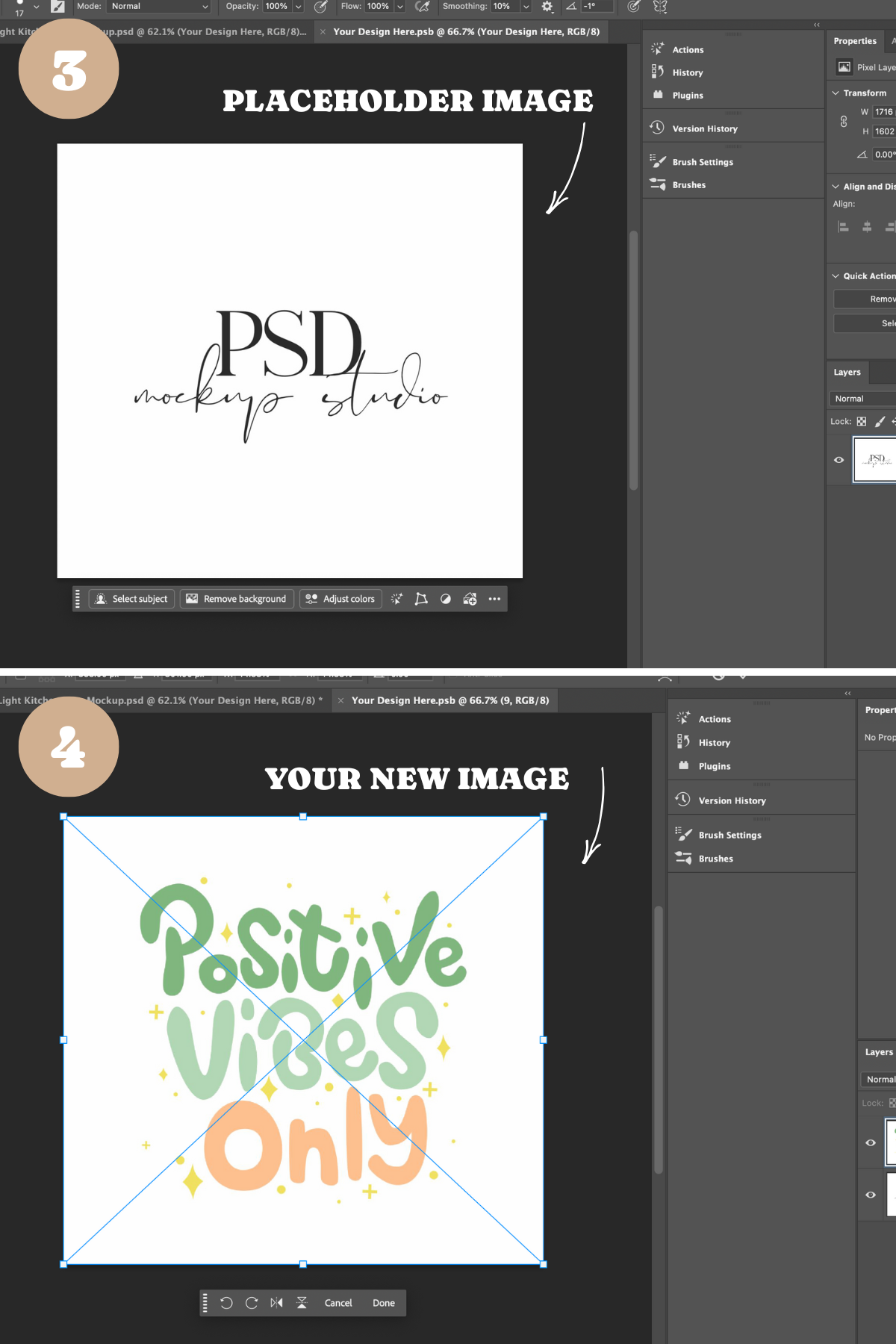Image resolution: width=896 pixels, height=1344 pixels.
Task: Collapse the Transform section
Action: (836, 93)
